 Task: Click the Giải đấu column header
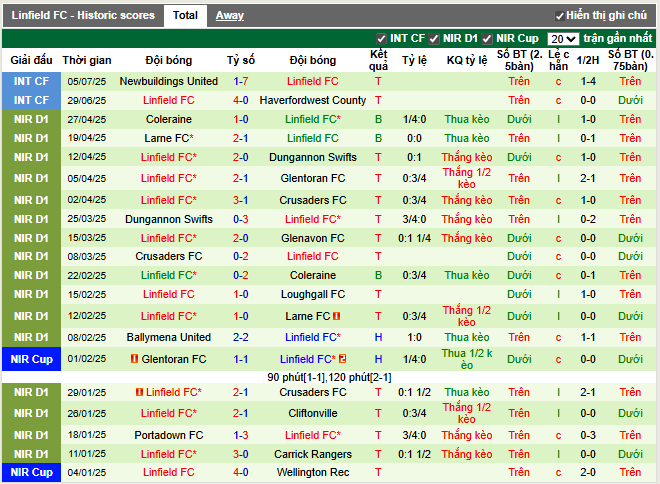click(x=32, y=60)
